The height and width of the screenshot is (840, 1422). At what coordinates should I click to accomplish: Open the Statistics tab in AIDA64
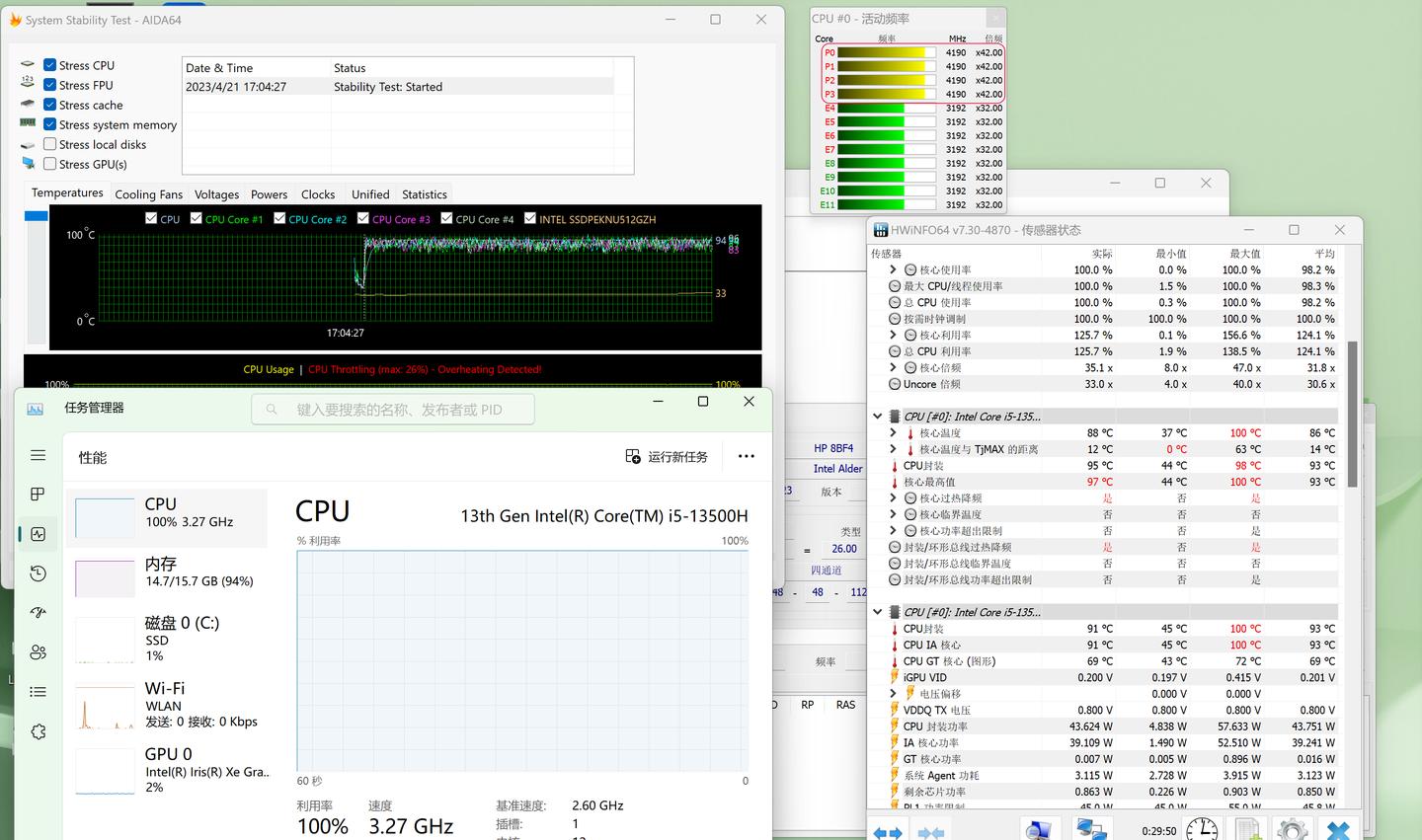point(425,194)
